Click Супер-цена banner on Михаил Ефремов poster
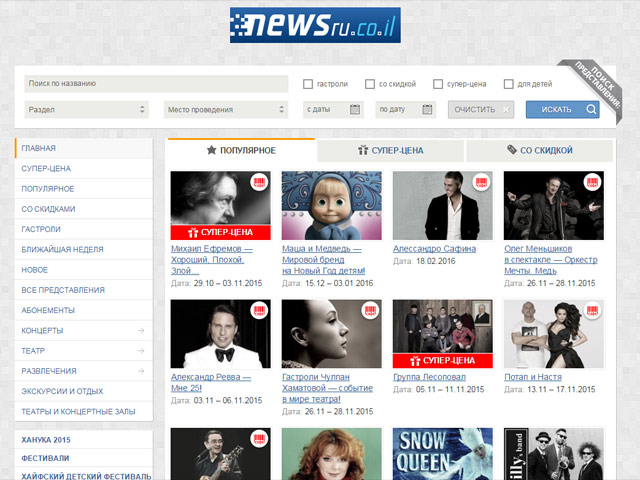This screenshot has width=640, height=480. coord(220,232)
